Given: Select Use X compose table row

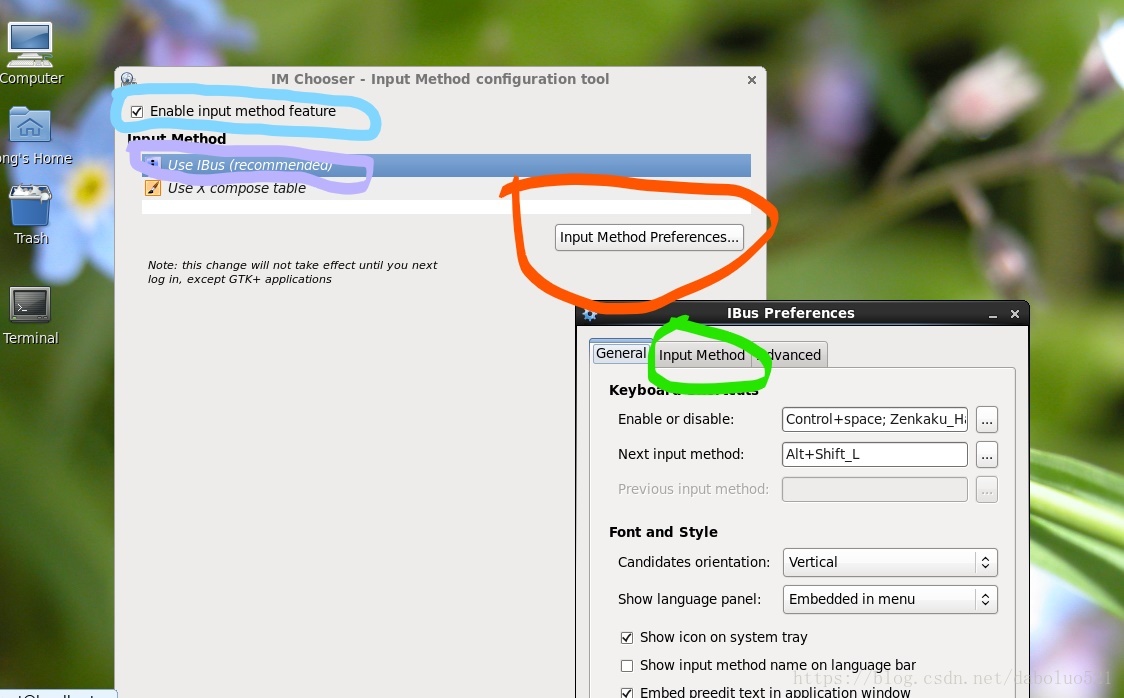Looking at the screenshot, I should pos(446,188).
